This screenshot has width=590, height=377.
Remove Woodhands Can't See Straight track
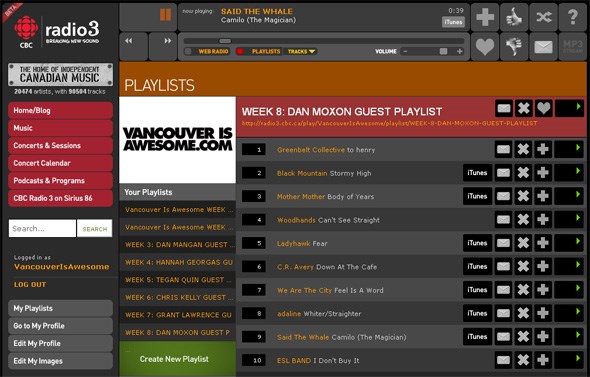pyautogui.click(x=523, y=220)
